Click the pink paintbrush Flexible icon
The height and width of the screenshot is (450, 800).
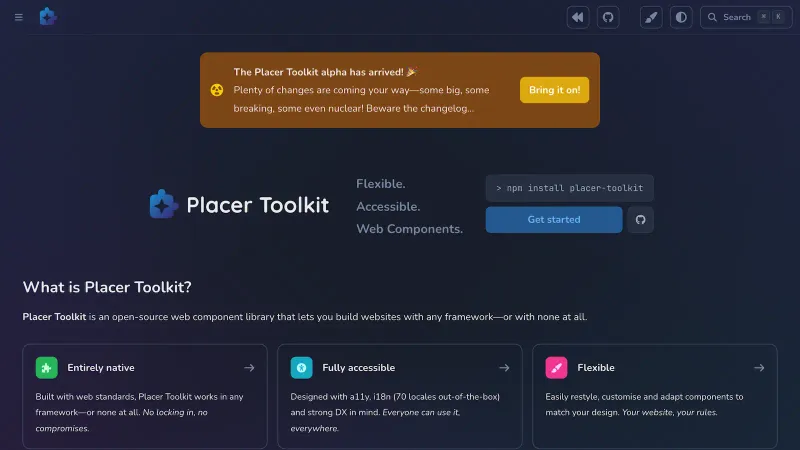tap(557, 368)
